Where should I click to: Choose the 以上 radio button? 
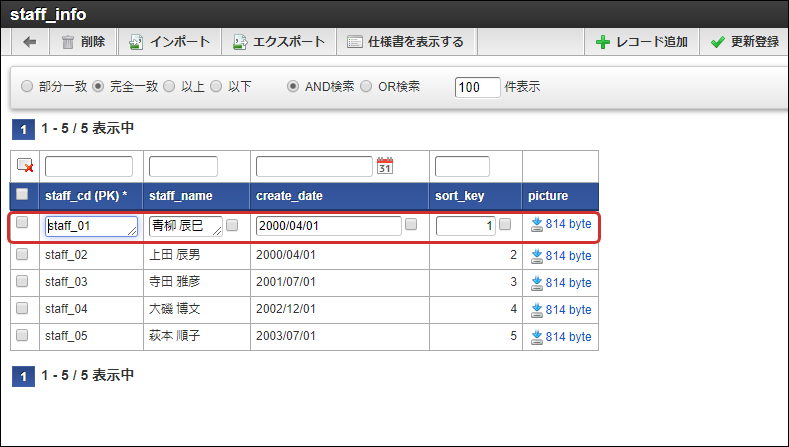click(169, 87)
